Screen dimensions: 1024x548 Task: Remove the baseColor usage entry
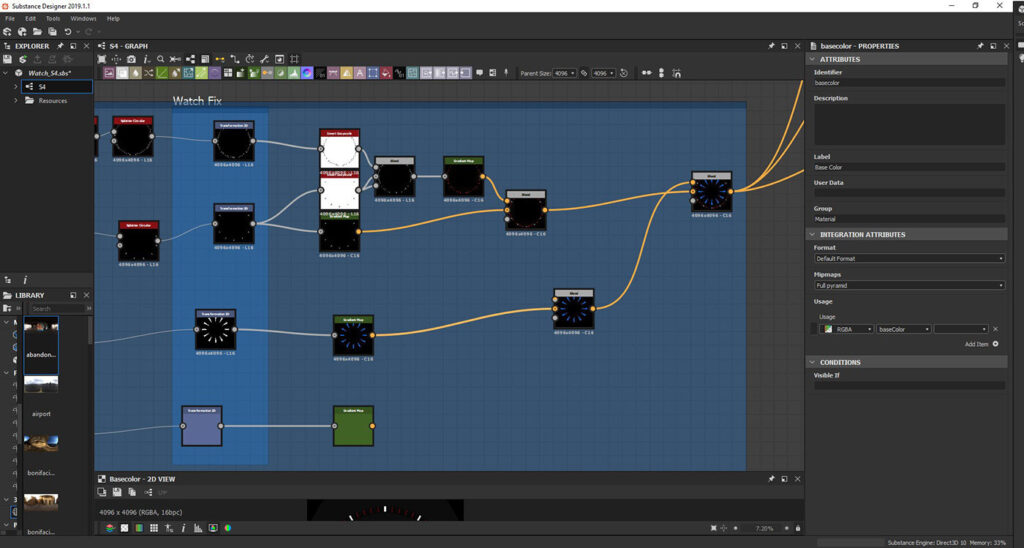pyautogui.click(x=995, y=329)
